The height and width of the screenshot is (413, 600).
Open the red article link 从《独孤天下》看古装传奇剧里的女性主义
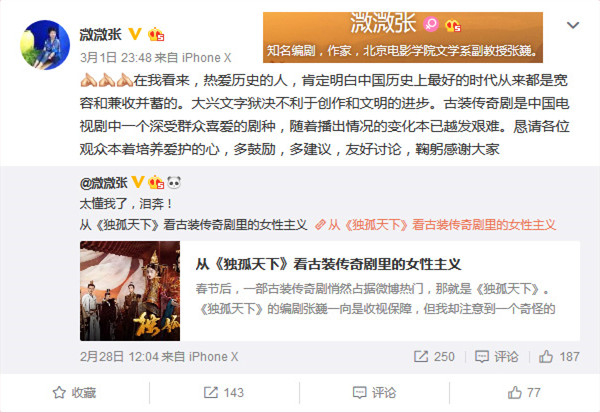pyautogui.click(x=435, y=225)
